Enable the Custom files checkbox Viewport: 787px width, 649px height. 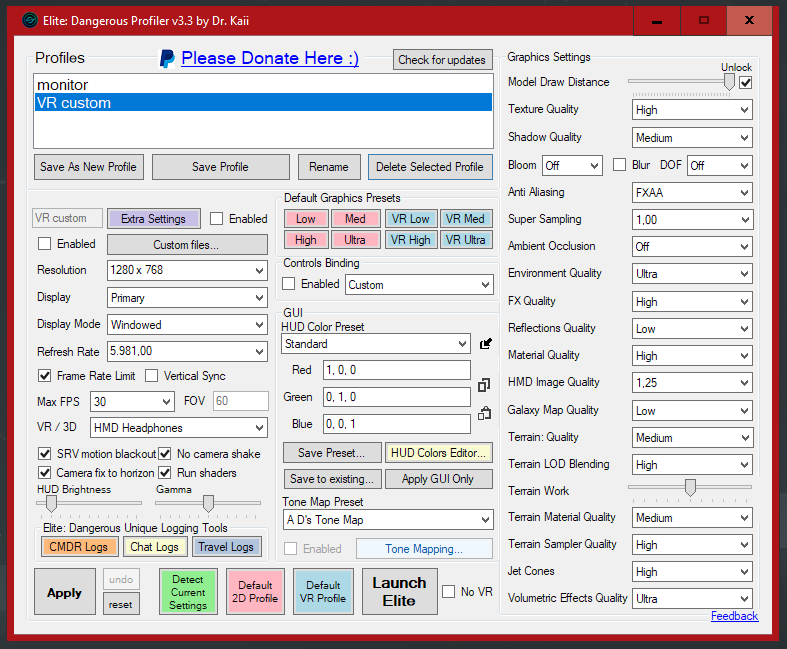click(45, 244)
